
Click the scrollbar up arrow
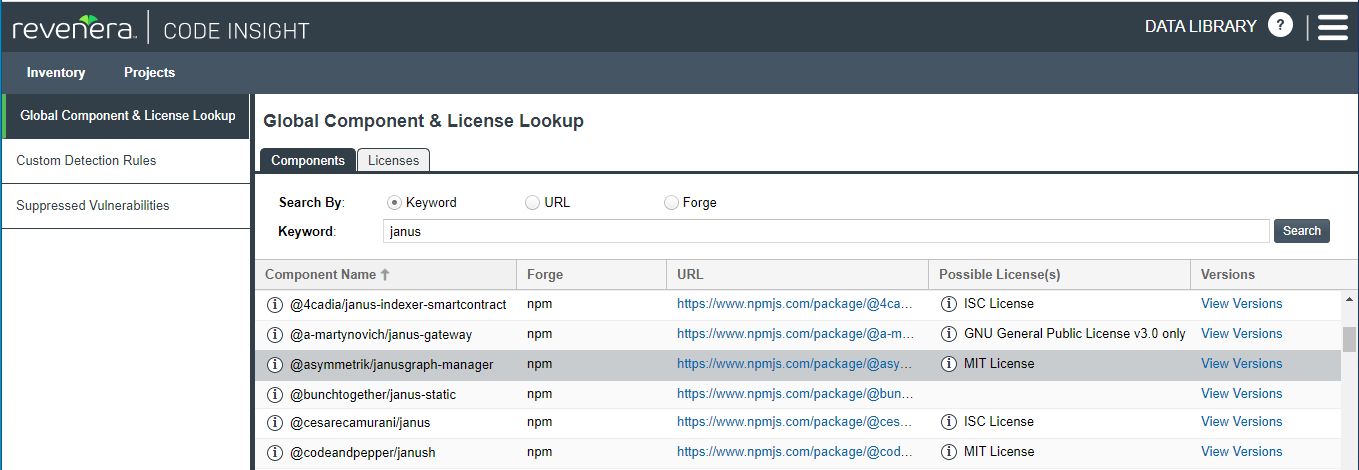point(1349,299)
